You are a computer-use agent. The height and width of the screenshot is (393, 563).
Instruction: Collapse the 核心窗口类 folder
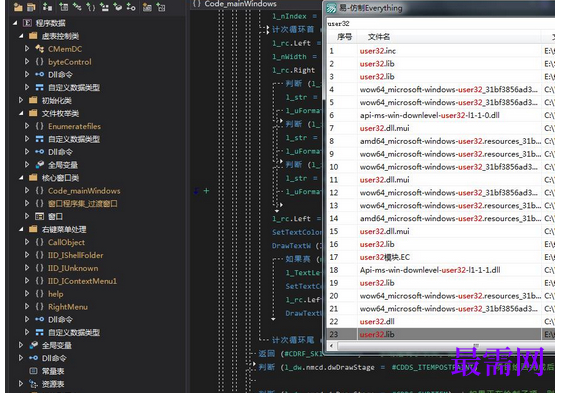coord(21,177)
